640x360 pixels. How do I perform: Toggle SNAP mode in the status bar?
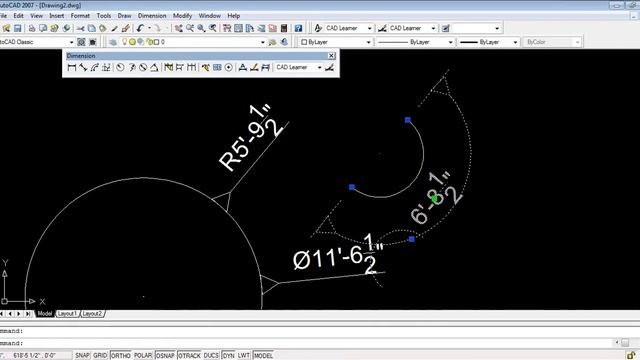[82, 356]
